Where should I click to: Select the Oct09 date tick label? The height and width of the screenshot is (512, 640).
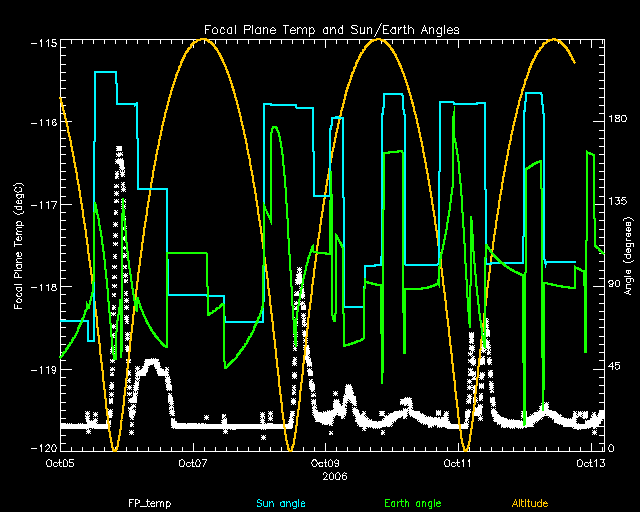pos(324,464)
